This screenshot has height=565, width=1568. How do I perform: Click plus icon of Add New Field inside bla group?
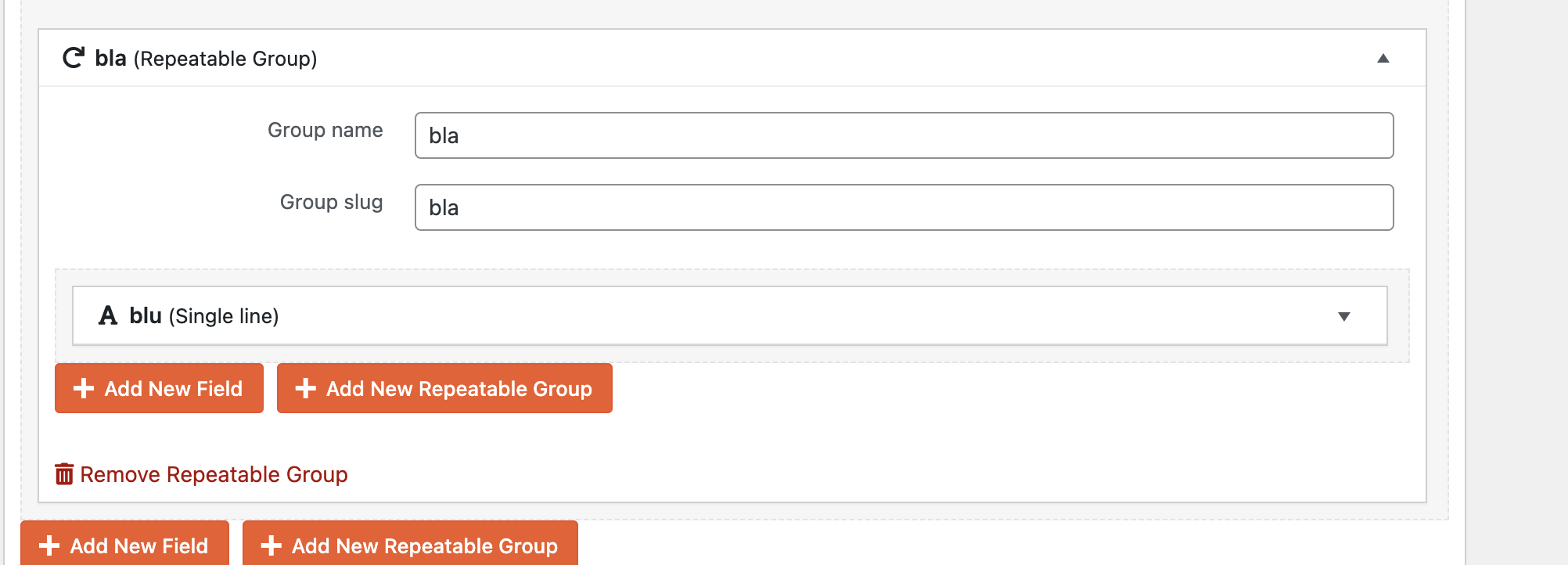pyautogui.click(x=84, y=388)
